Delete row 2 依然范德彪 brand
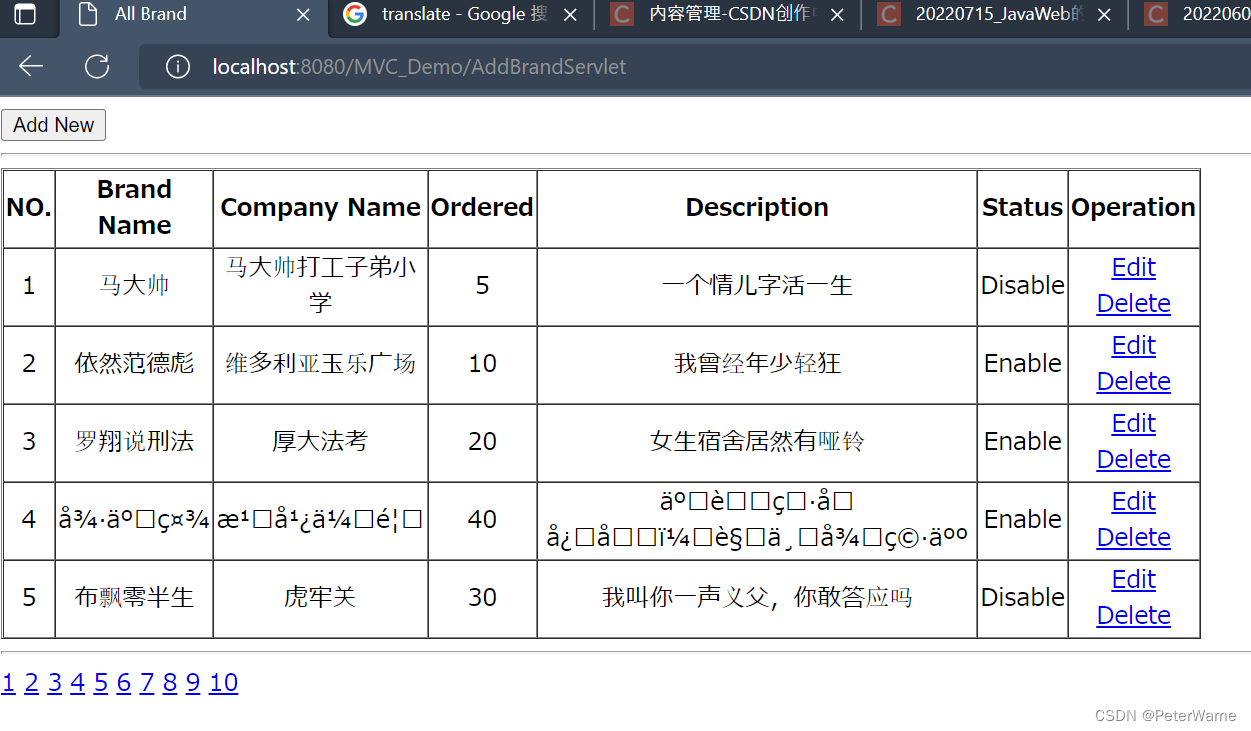Image resolution: width=1251 pixels, height=731 pixels. tap(1133, 382)
